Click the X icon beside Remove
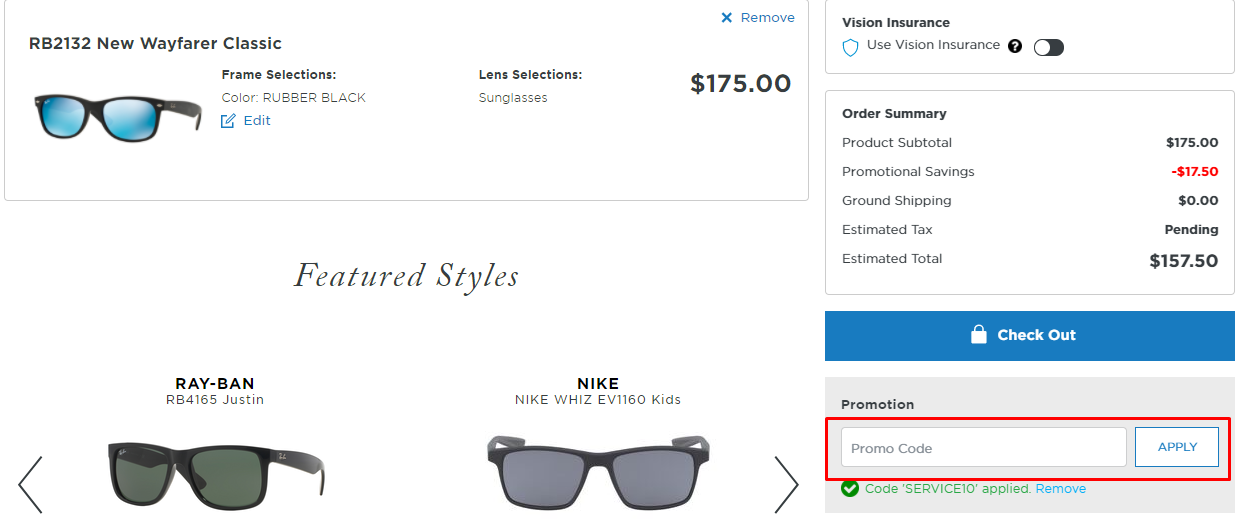 click(x=727, y=18)
